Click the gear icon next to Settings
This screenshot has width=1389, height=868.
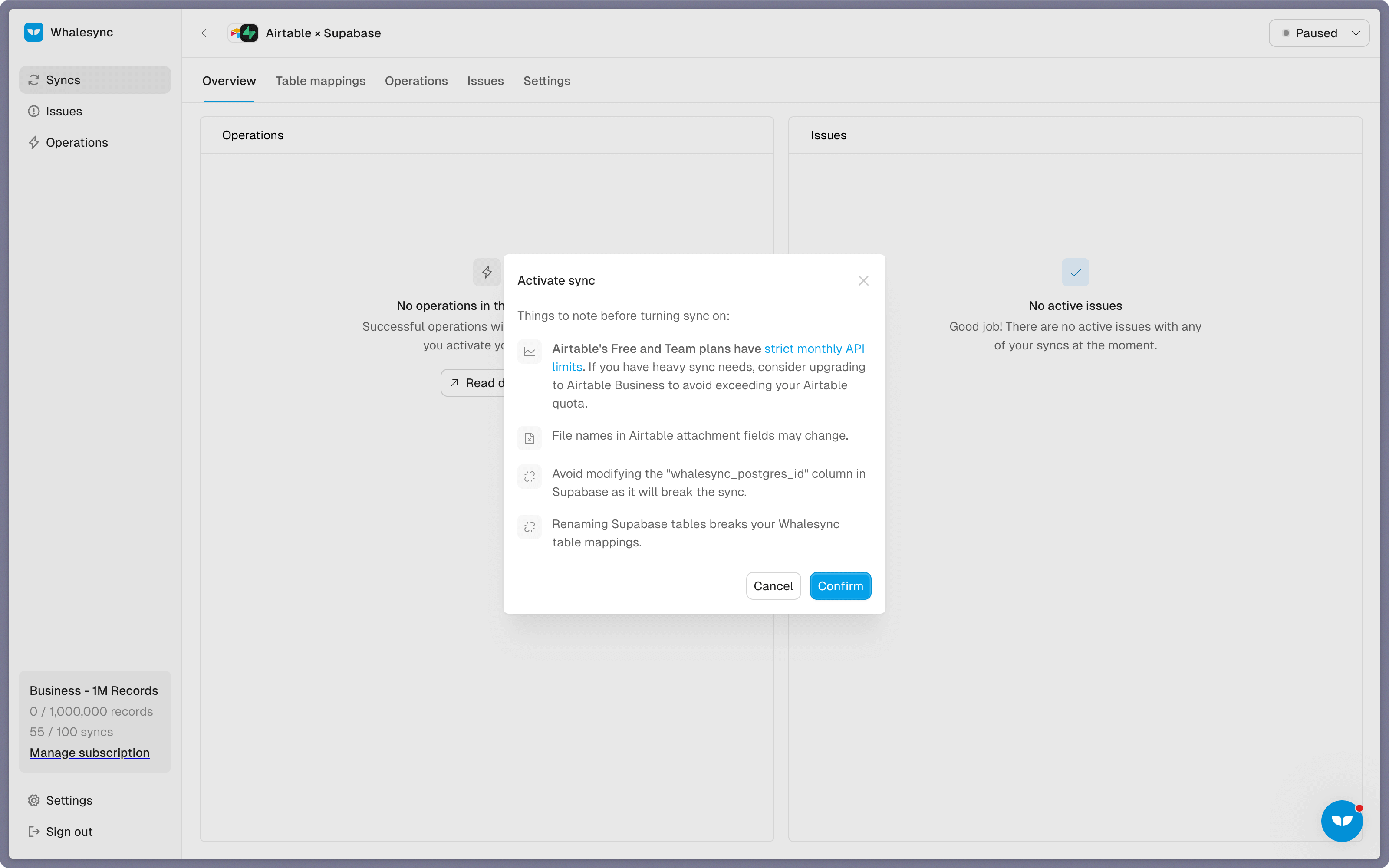point(34,800)
